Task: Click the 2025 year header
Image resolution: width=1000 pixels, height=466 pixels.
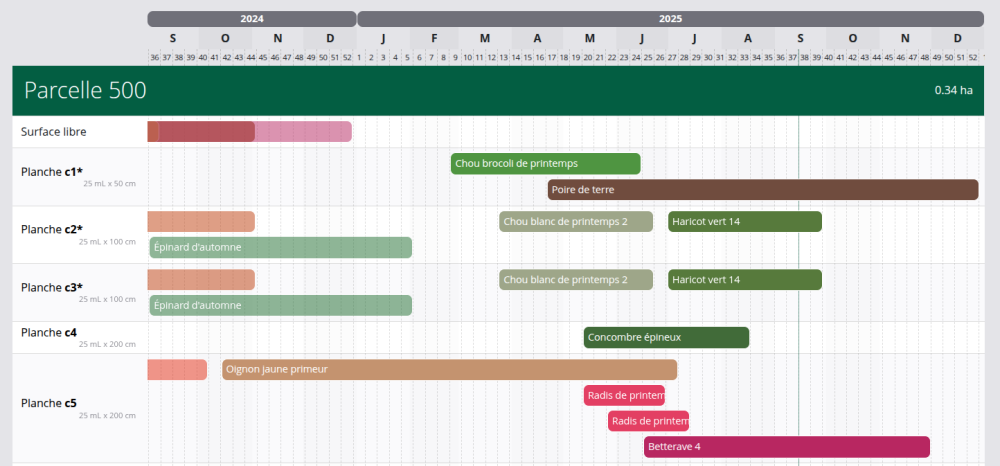Action: pos(670,19)
